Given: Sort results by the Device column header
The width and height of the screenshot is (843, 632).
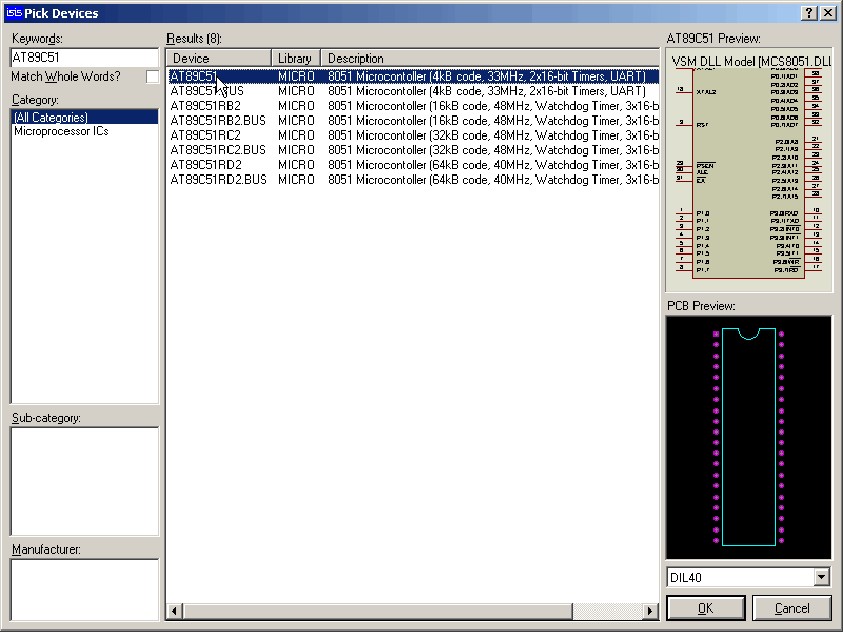Looking at the screenshot, I should (x=218, y=58).
